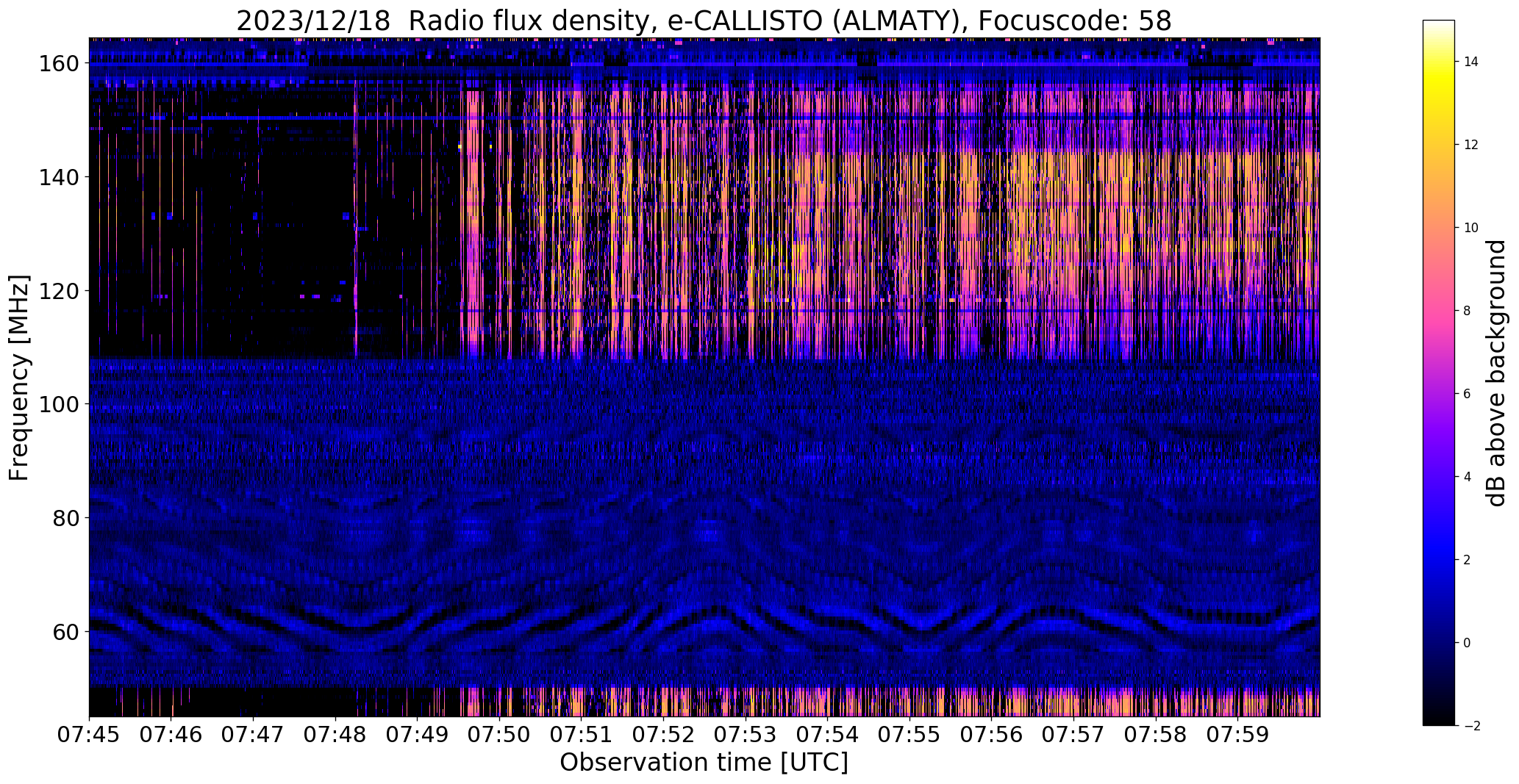Click the colorbar 14 tick label
Screen dimensions: 1519x784
[1470, 62]
